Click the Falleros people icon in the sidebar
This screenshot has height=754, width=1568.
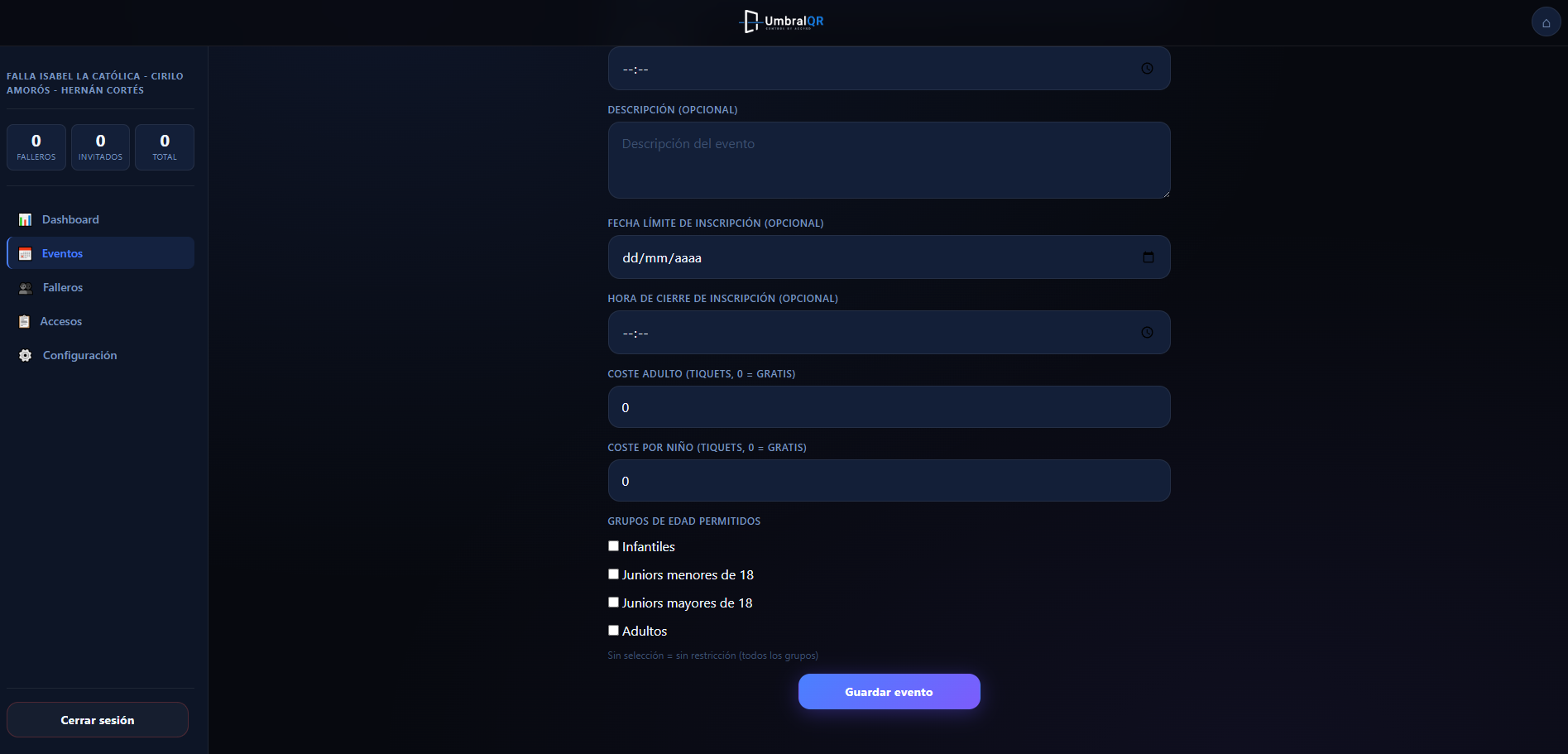[x=26, y=287]
